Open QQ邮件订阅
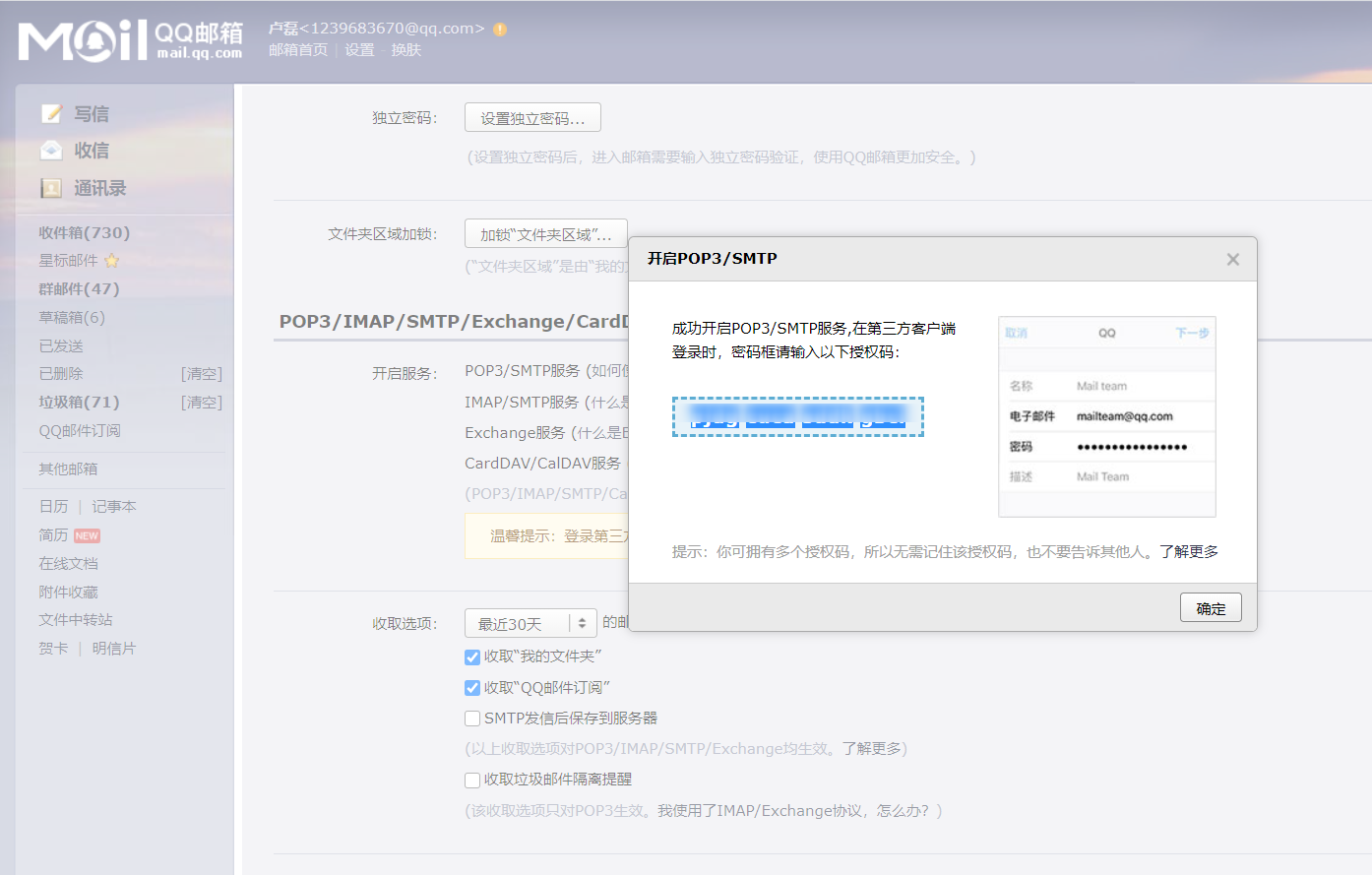Screen dimensions: 1372x875 tap(80, 431)
